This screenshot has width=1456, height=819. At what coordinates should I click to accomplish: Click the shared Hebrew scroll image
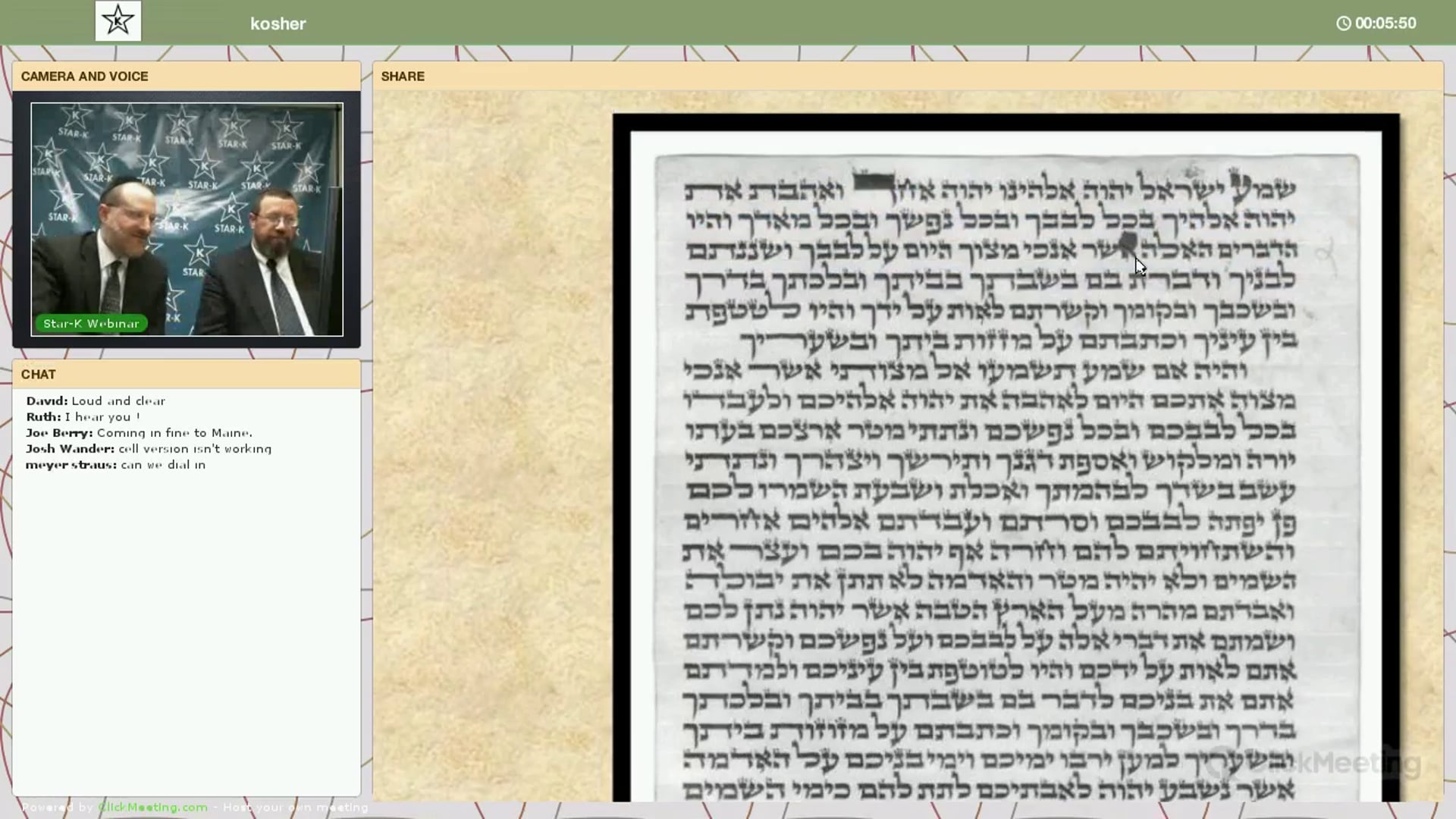coord(1006,458)
